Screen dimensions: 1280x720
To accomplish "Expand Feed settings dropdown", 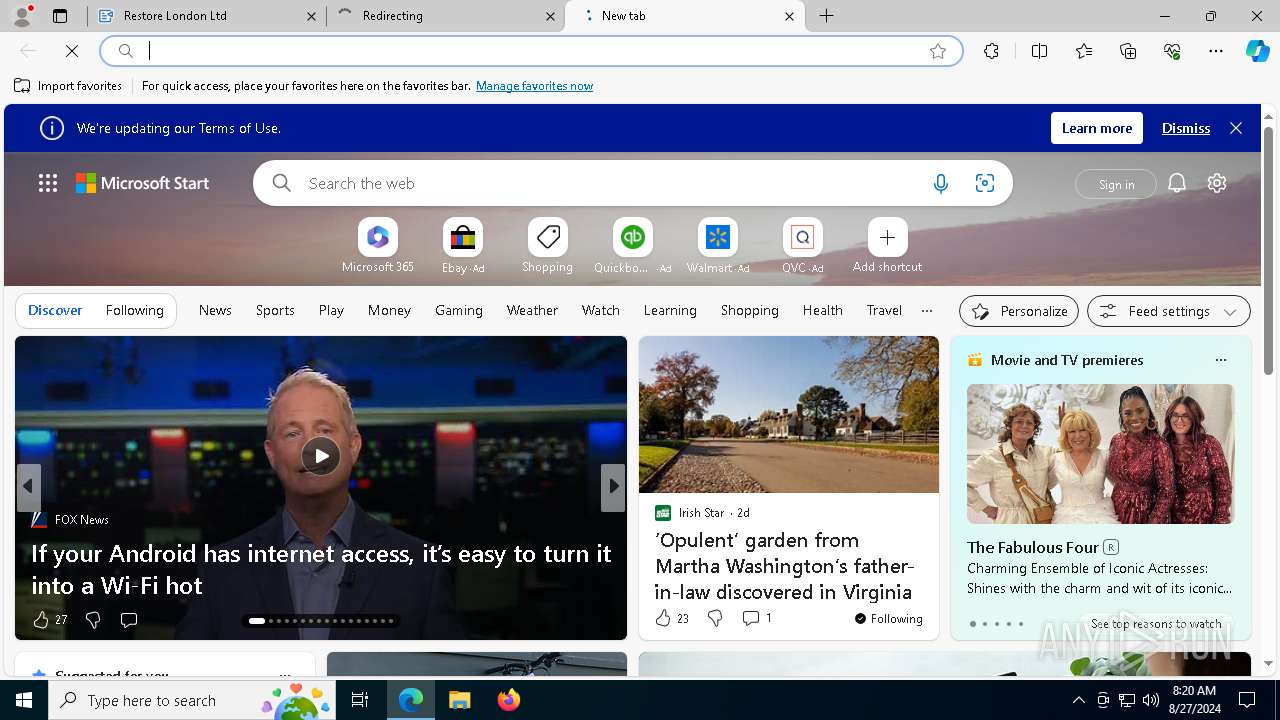I will point(1169,311).
